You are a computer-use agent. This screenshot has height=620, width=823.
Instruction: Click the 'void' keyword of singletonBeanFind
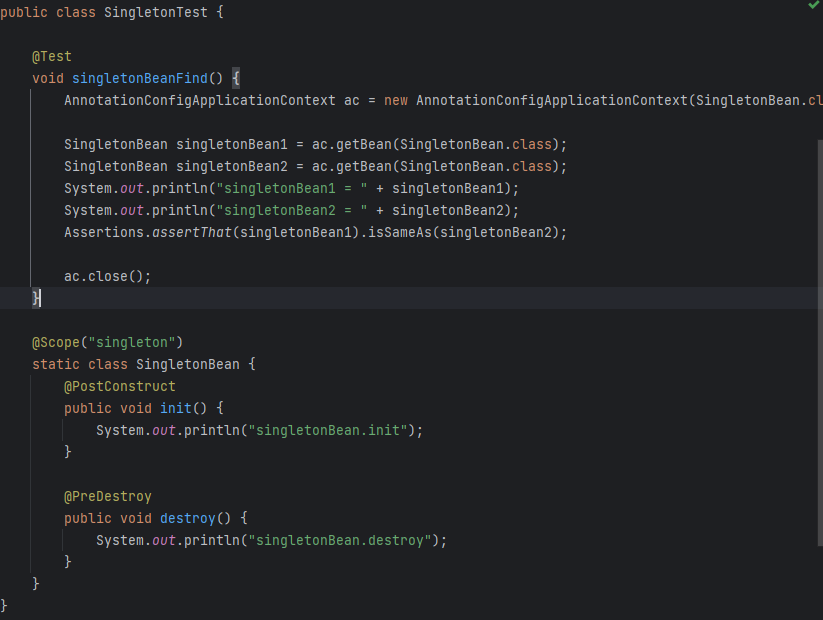pyautogui.click(x=48, y=78)
